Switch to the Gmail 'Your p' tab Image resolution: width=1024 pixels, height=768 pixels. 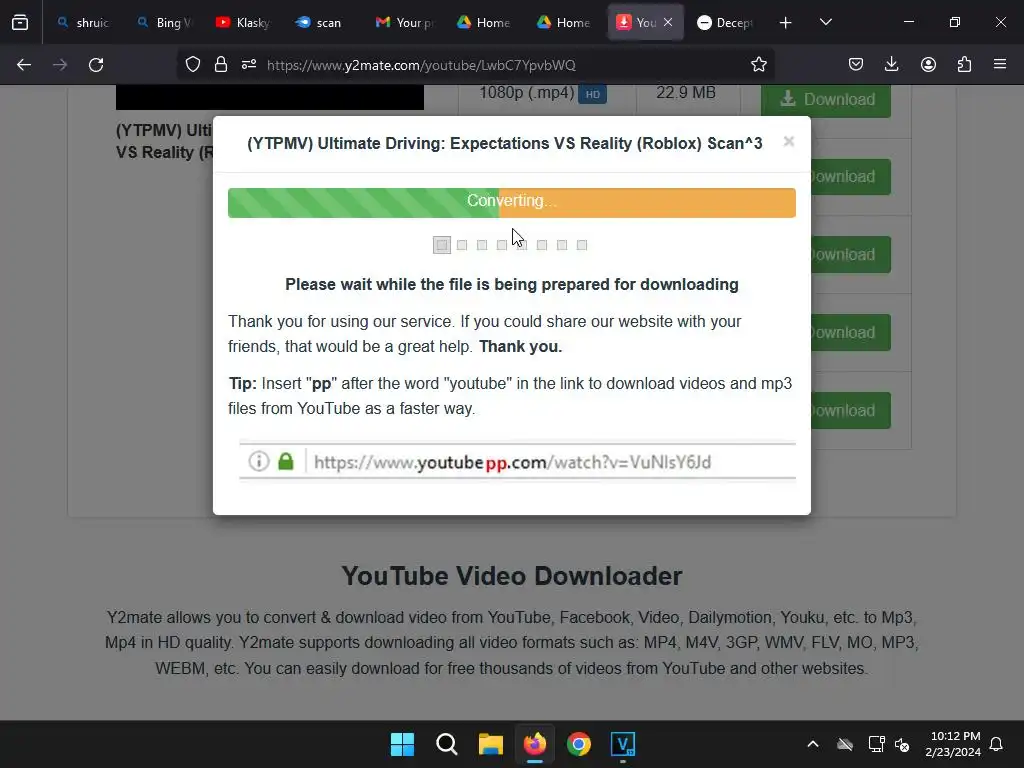tap(405, 22)
